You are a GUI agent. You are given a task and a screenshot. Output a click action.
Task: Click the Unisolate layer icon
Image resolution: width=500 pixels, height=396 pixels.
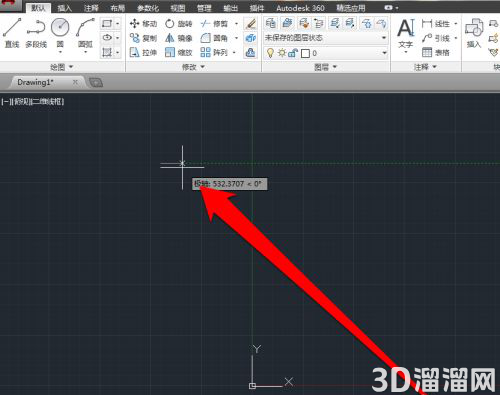pos(350,23)
